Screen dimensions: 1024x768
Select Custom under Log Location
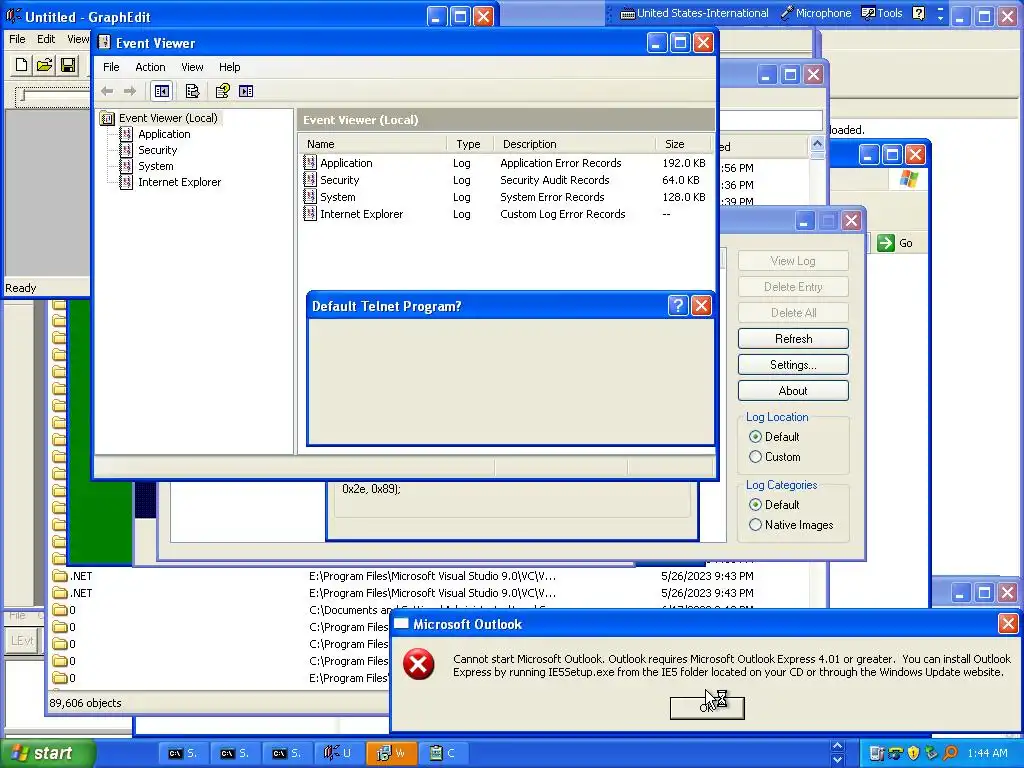pyautogui.click(x=775, y=457)
